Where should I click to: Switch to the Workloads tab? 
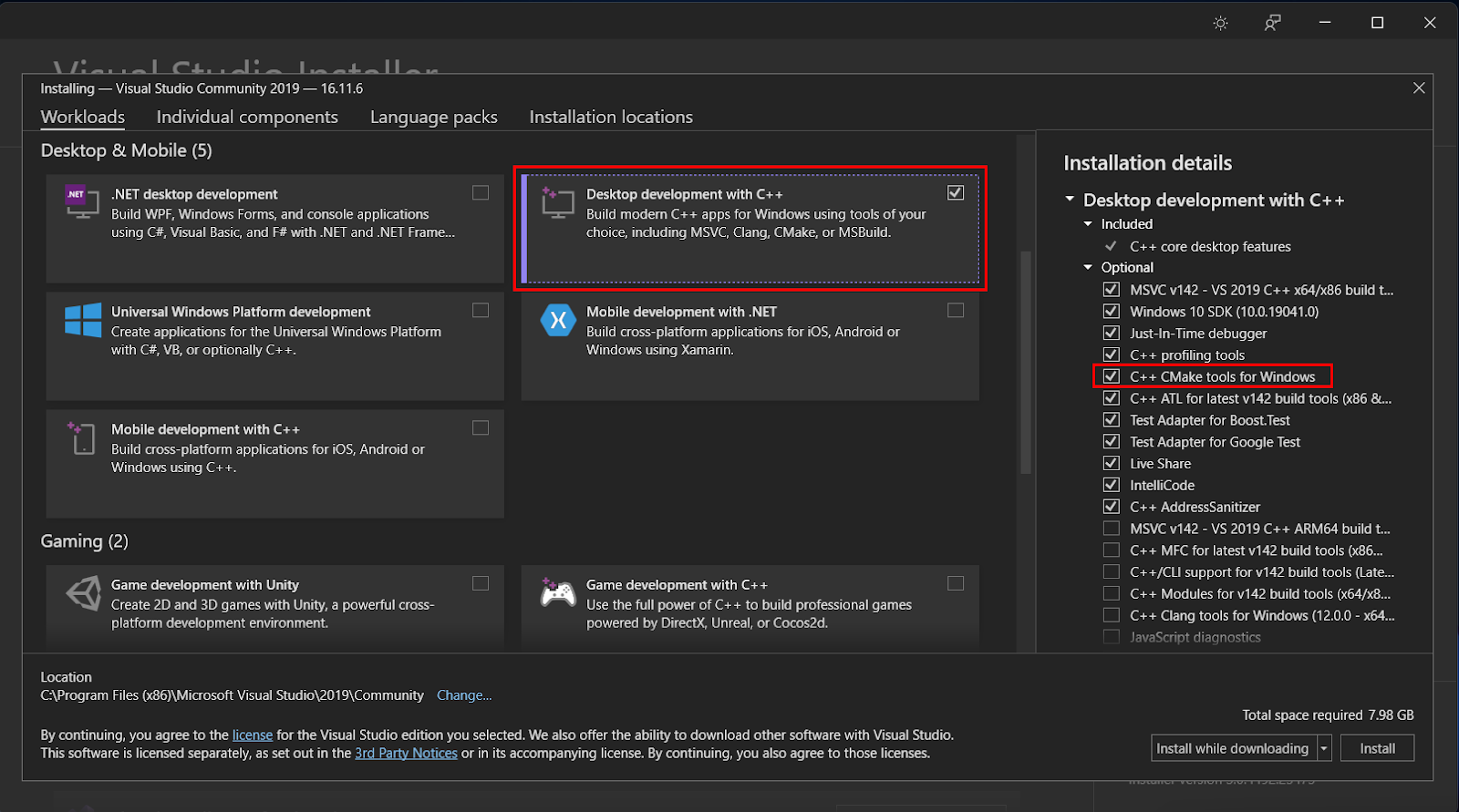pos(83,118)
